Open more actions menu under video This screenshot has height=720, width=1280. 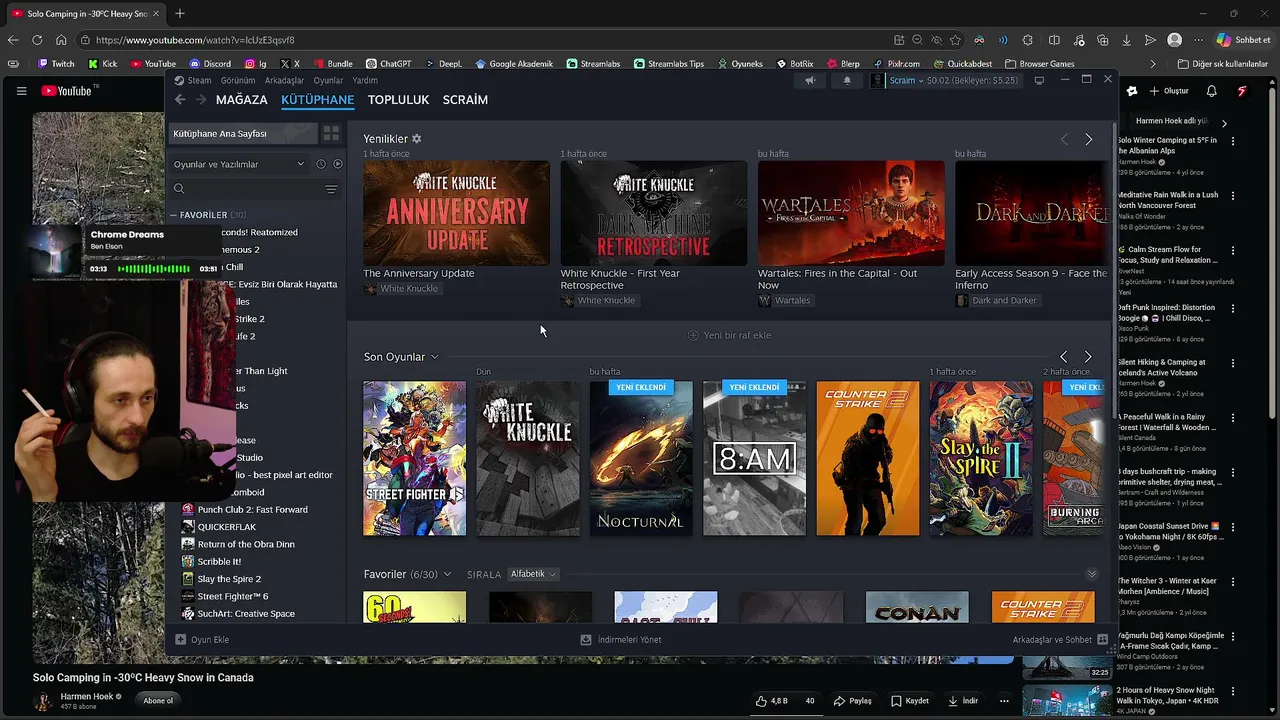pyautogui.click(x=1004, y=701)
